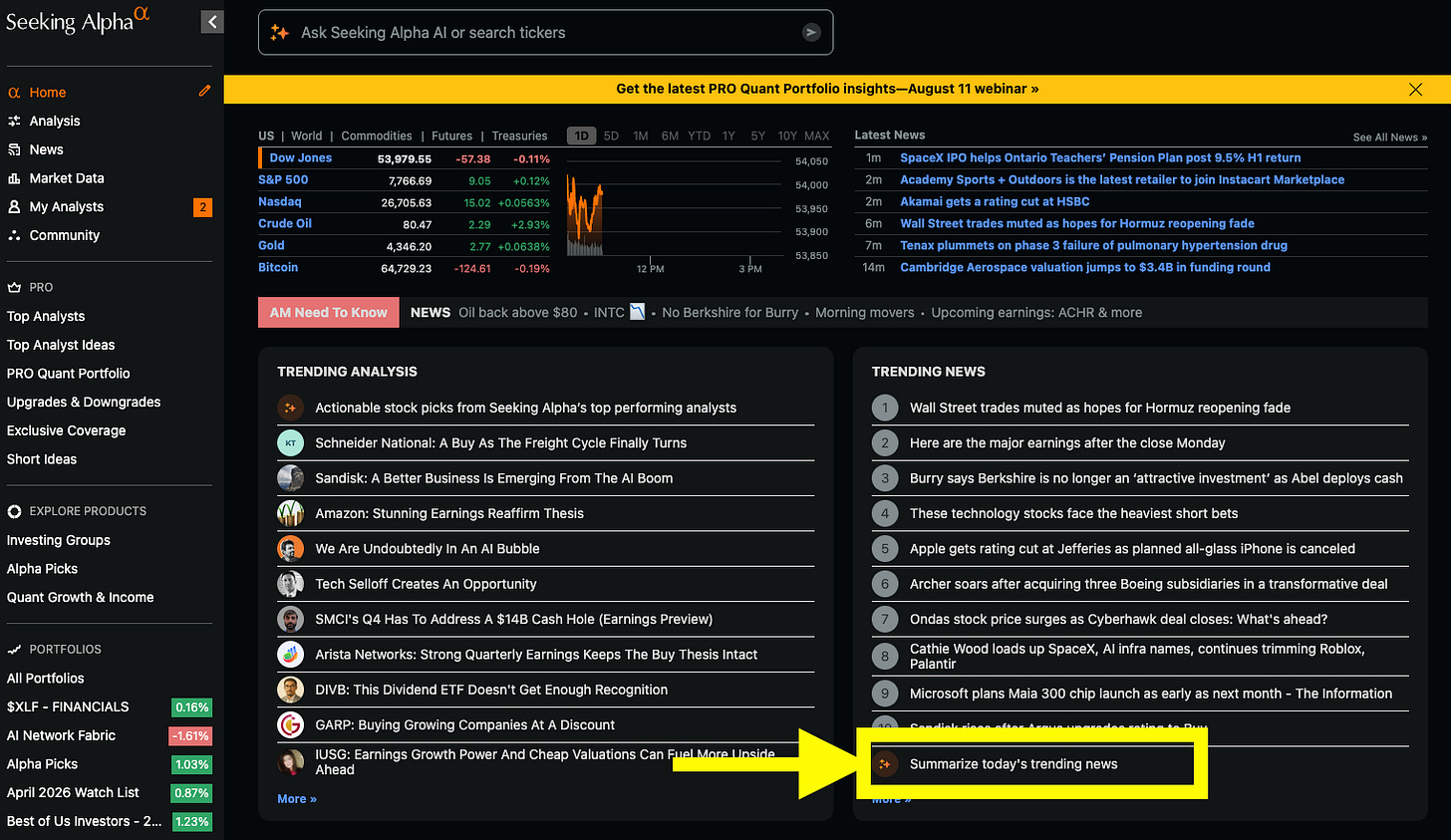Open Quant Growth & Income in sidebar

pyautogui.click(x=81, y=597)
